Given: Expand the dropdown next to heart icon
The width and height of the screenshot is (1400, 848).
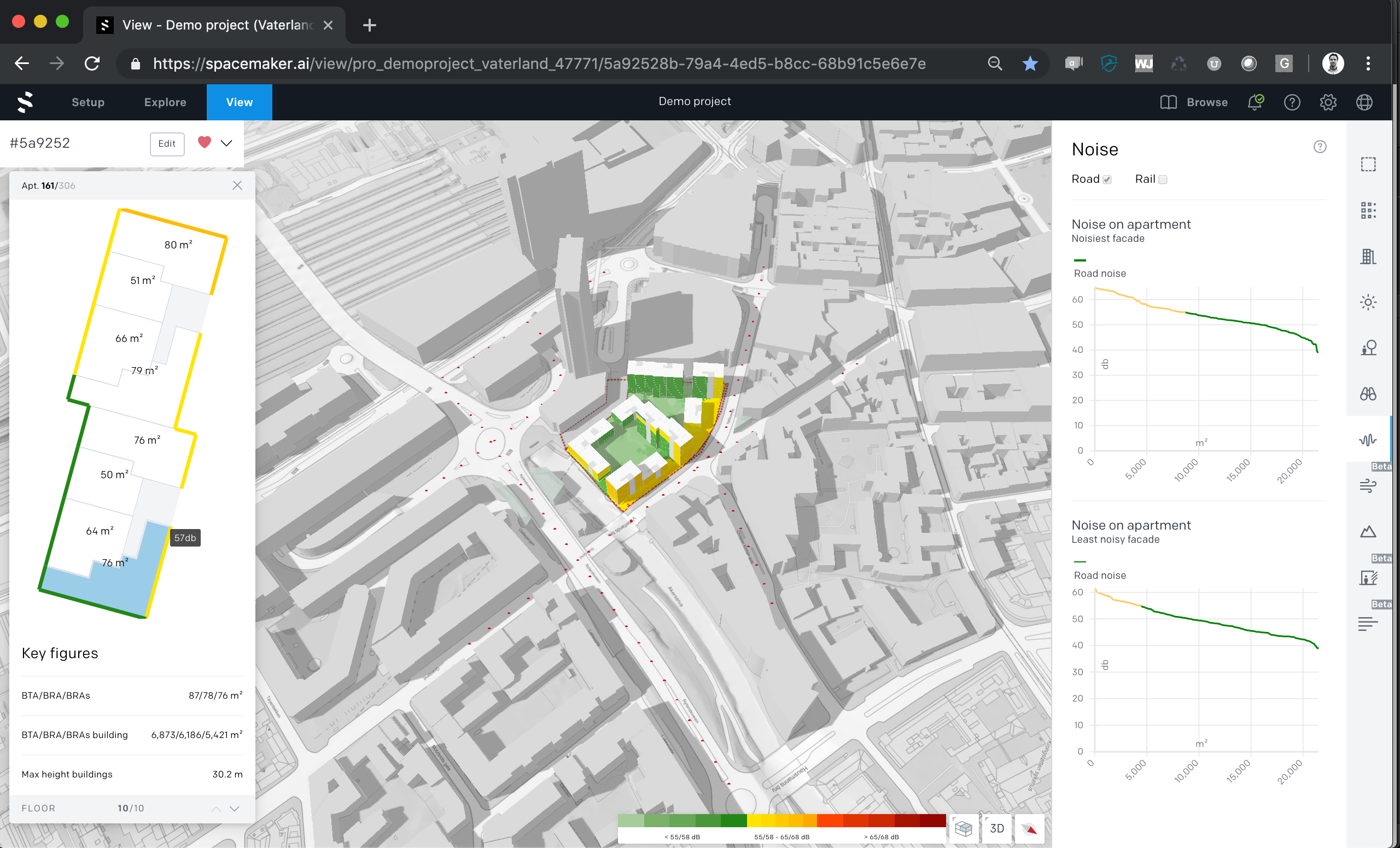Looking at the screenshot, I should click(227, 143).
